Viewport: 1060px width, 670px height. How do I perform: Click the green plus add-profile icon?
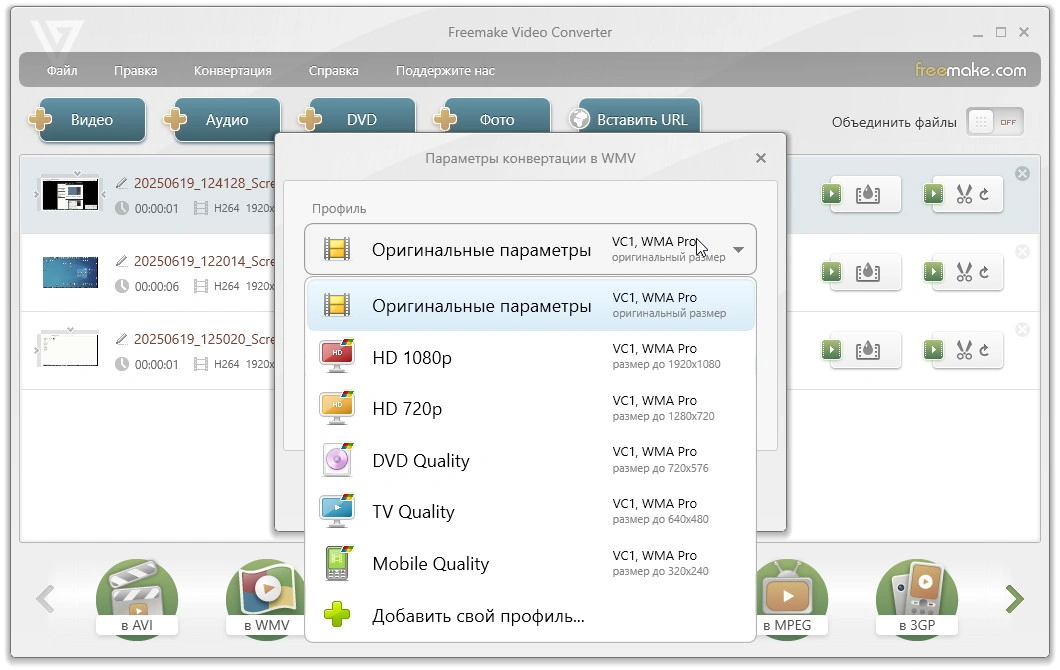point(337,615)
